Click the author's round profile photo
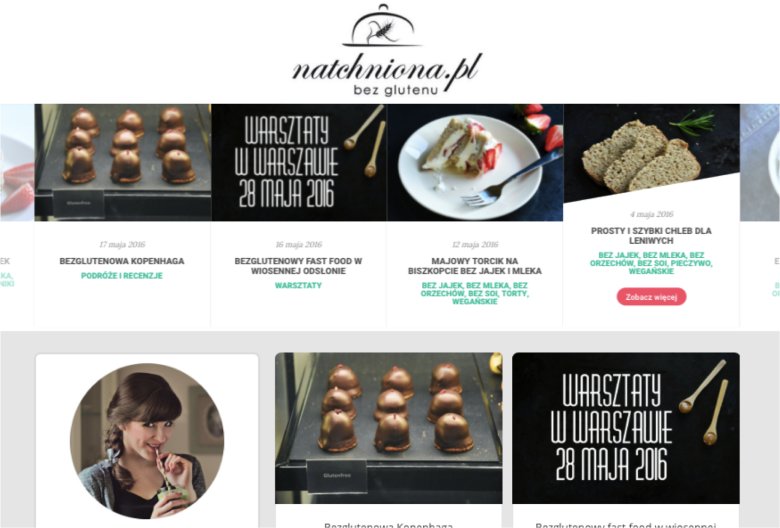This screenshot has width=780, height=528. [x=147, y=441]
